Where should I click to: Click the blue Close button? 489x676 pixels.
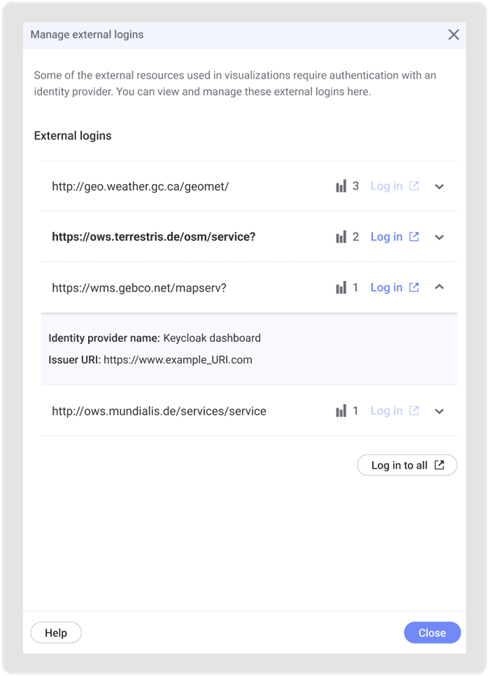pos(432,632)
